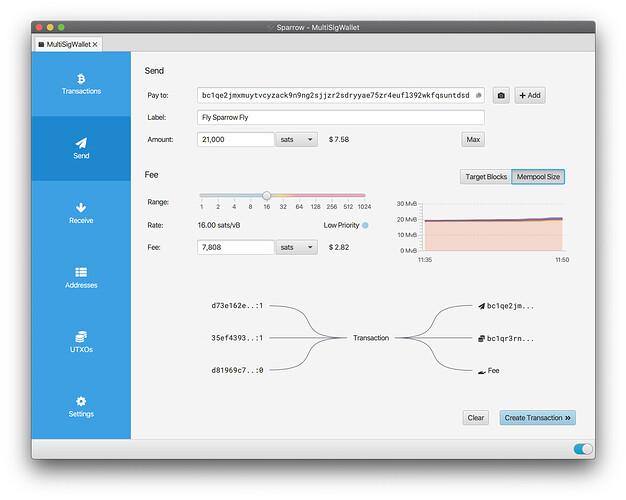This screenshot has height=500, width=626.
Task: Click the 1024 mark on fee slider
Action: [x=364, y=206]
